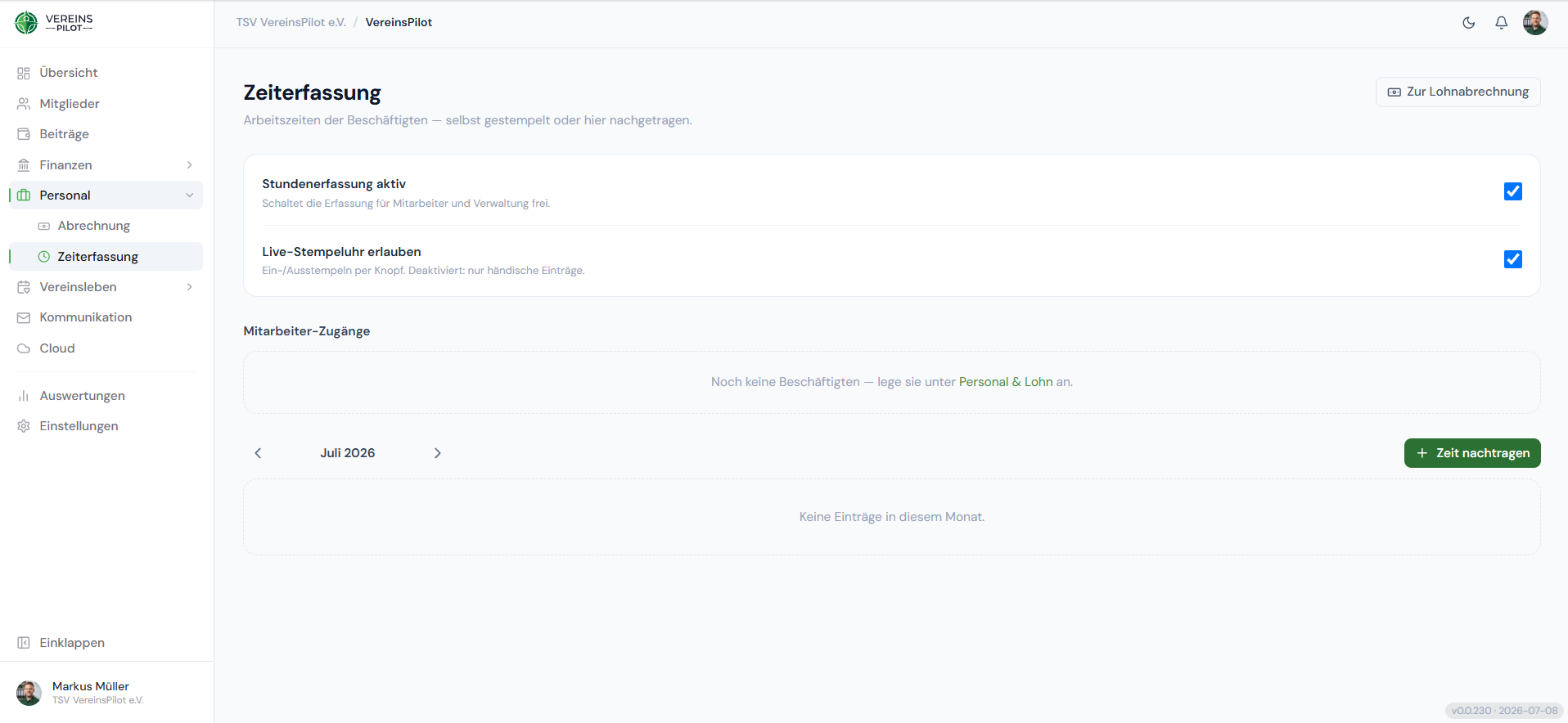Click the Einstellungen gear icon
The image size is (1568, 723).
(24, 426)
